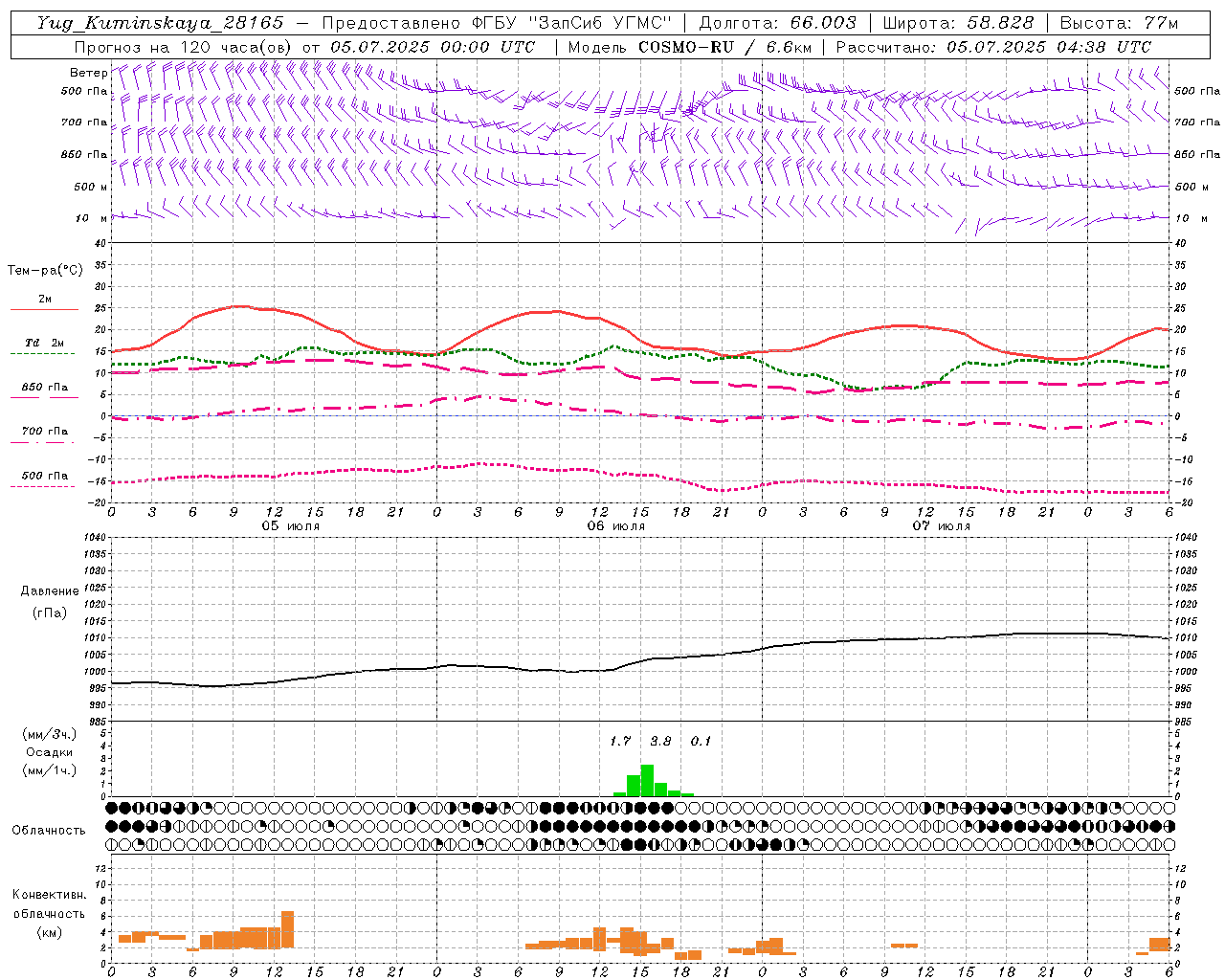Click the Рассчитано: 05.07.2025 04:38 UTC text
Screen dimensions: 1225x980
click(x=993, y=47)
